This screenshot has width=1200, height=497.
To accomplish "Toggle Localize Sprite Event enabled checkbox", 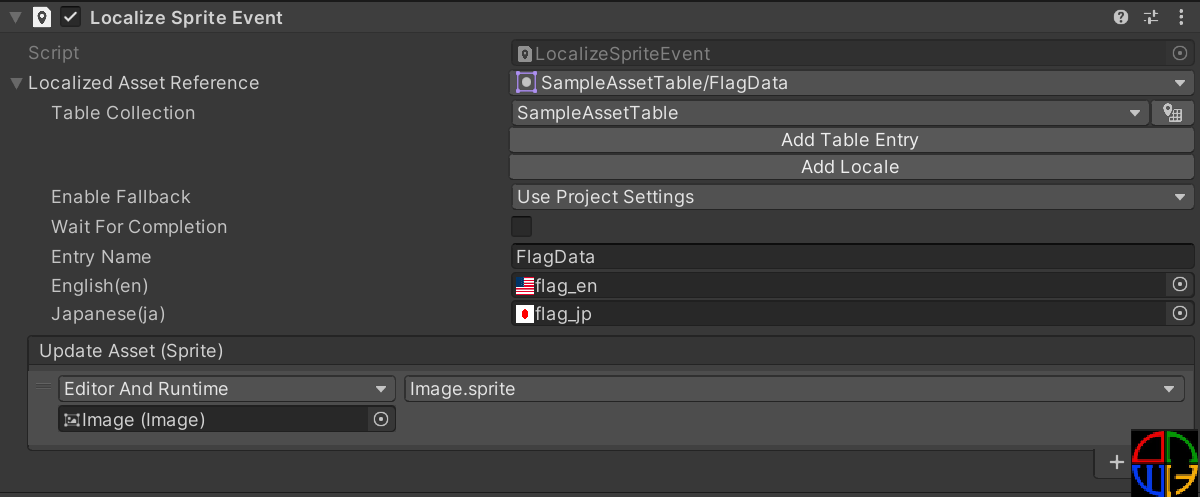I will click(x=71, y=17).
